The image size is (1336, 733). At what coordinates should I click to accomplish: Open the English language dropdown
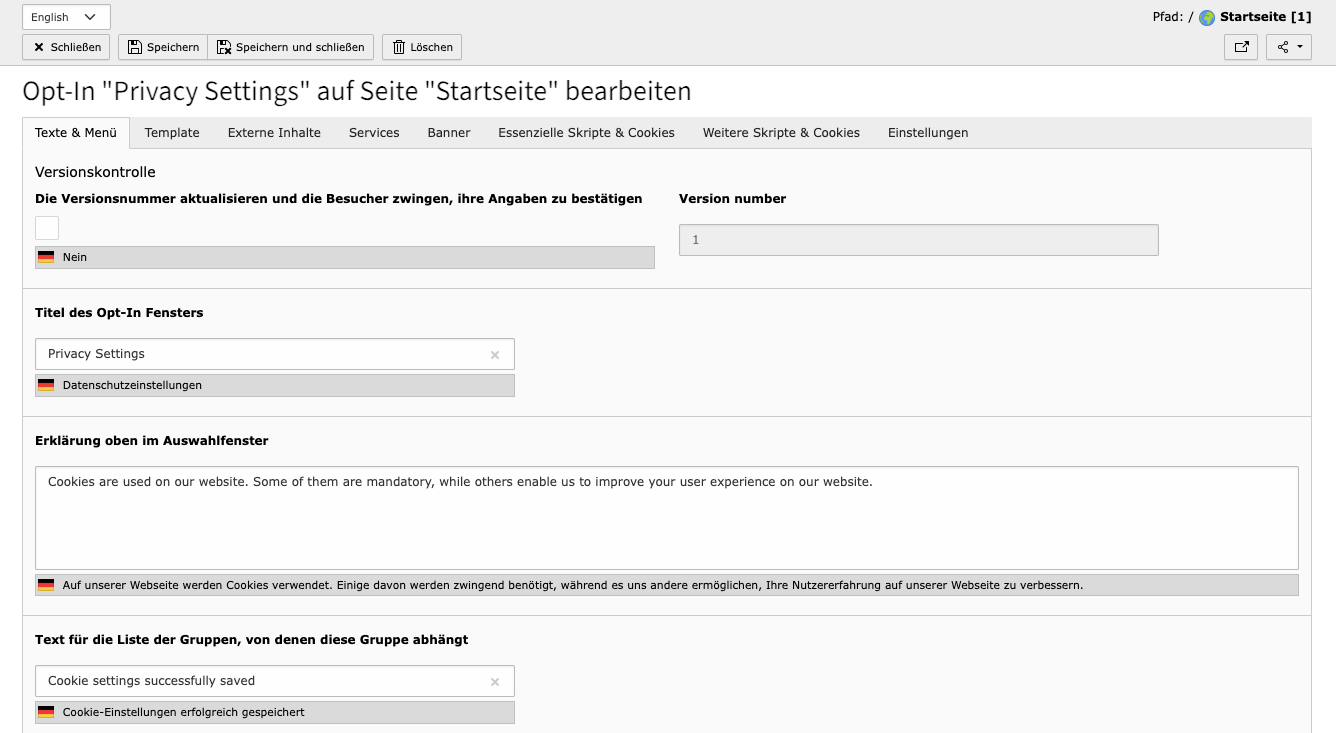coord(65,16)
